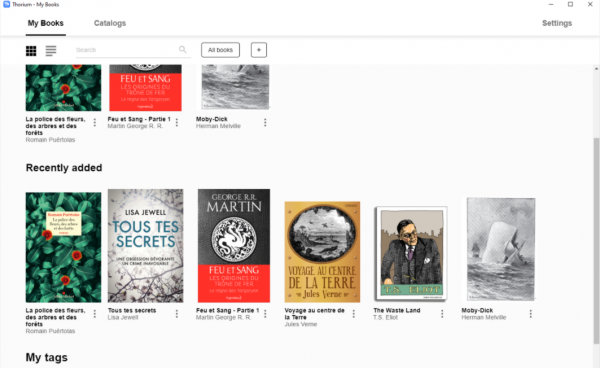Image resolution: width=600 pixels, height=368 pixels.
Task: Open menu for The Waste Land
Action: coord(442,314)
